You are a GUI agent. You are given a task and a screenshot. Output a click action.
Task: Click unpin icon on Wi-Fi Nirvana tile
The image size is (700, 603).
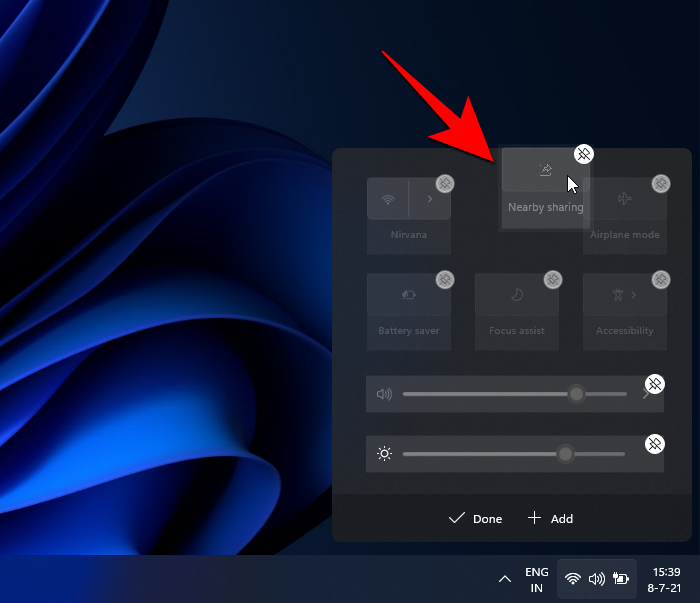point(445,183)
